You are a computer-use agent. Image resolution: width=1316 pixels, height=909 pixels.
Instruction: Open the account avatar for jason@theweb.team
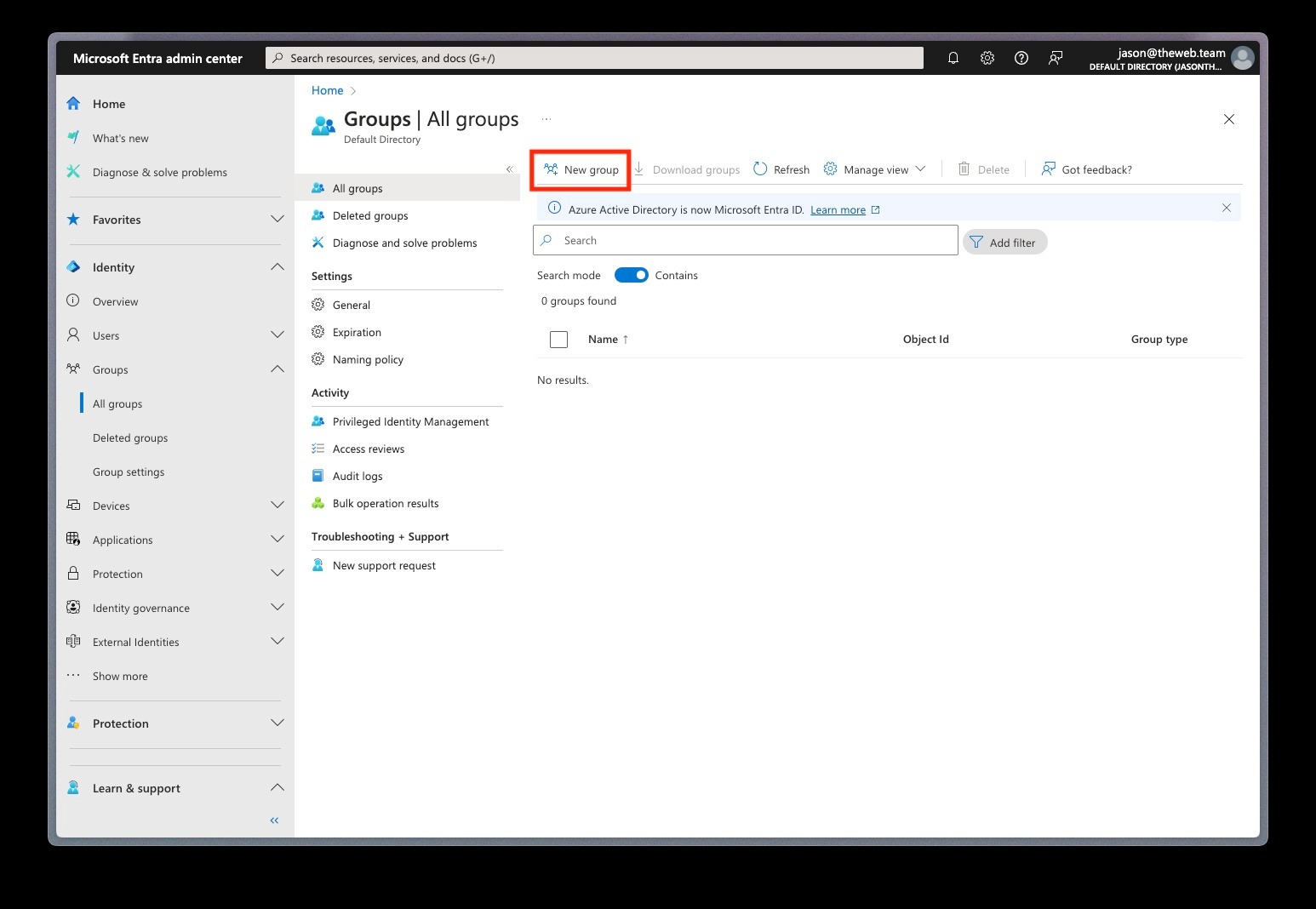pyautogui.click(x=1243, y=58)
